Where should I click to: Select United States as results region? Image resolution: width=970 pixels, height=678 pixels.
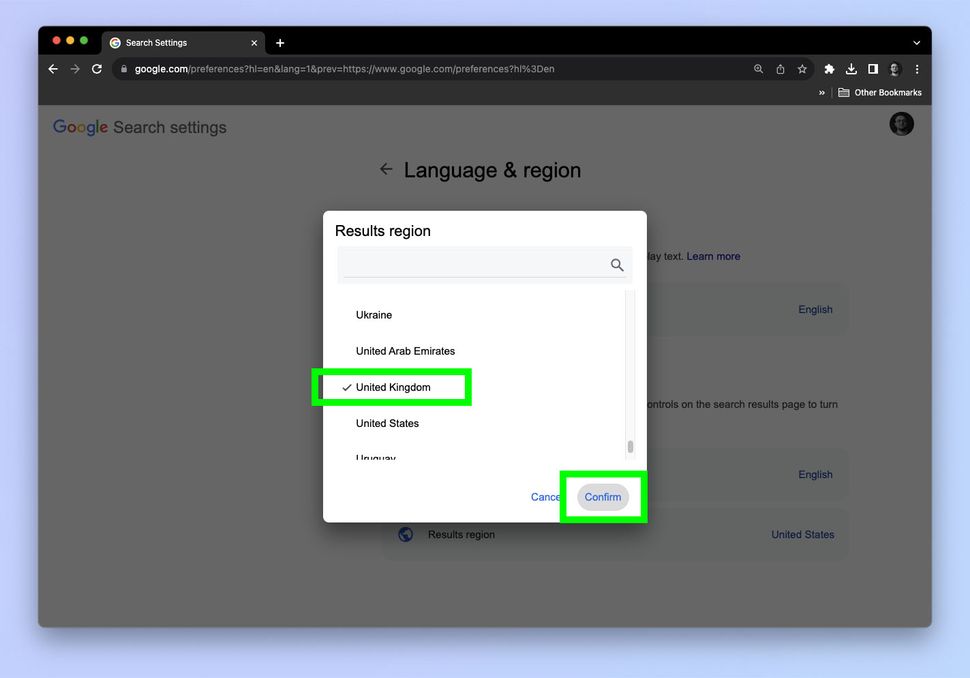388,423
